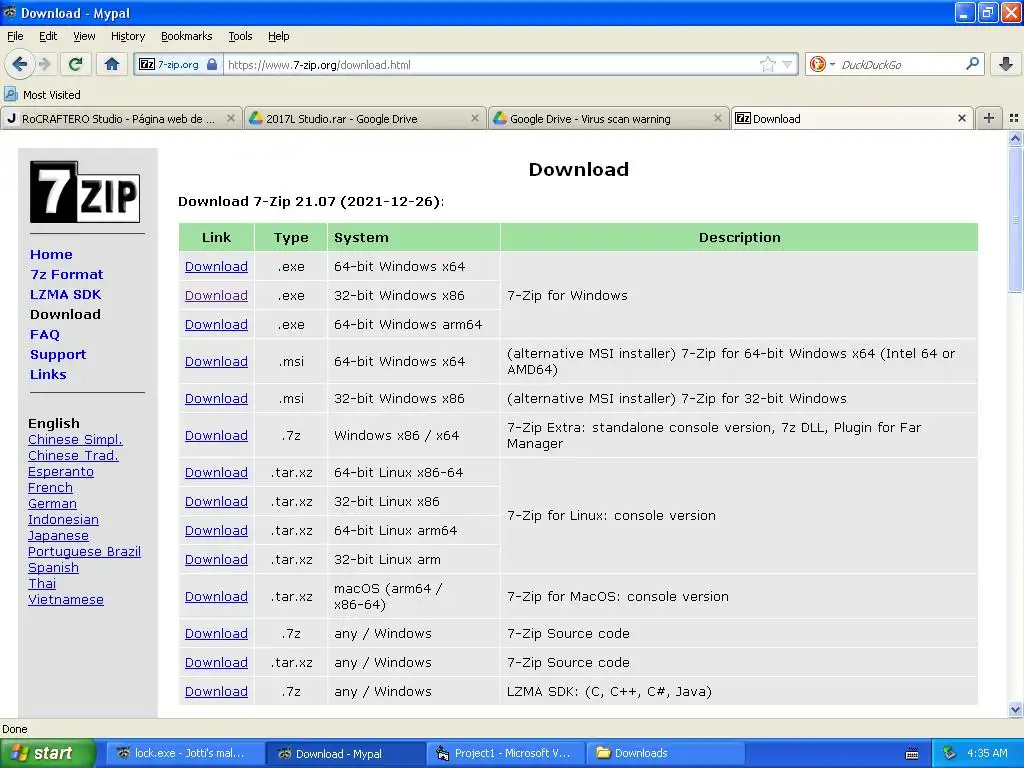The width and height of the screenshot is (1024, 768).
Task: Open the Home sidebar link
Action: 51,255
